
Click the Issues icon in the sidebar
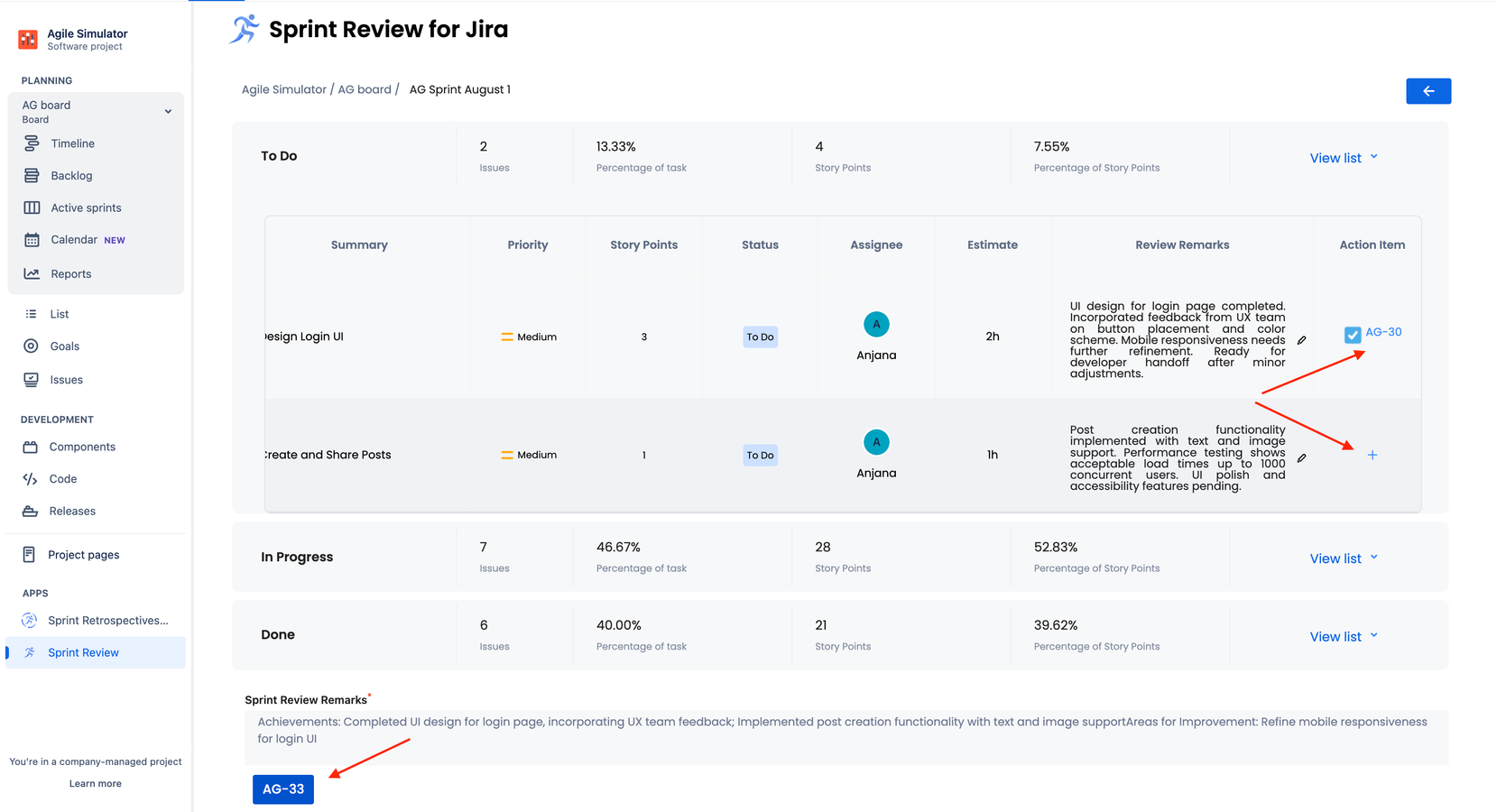[x=31, y=380]
